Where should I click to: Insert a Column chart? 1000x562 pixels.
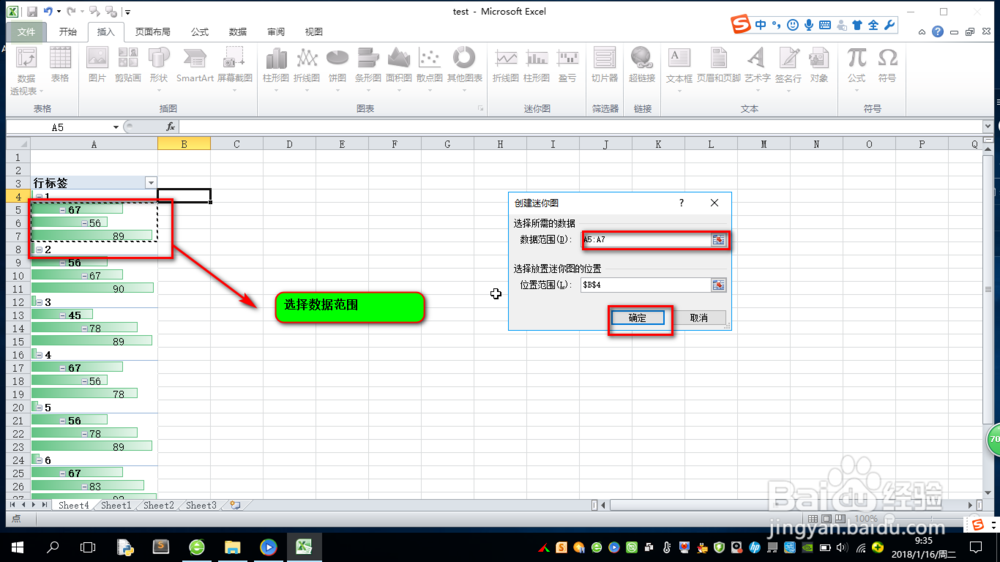pos(276,69)
